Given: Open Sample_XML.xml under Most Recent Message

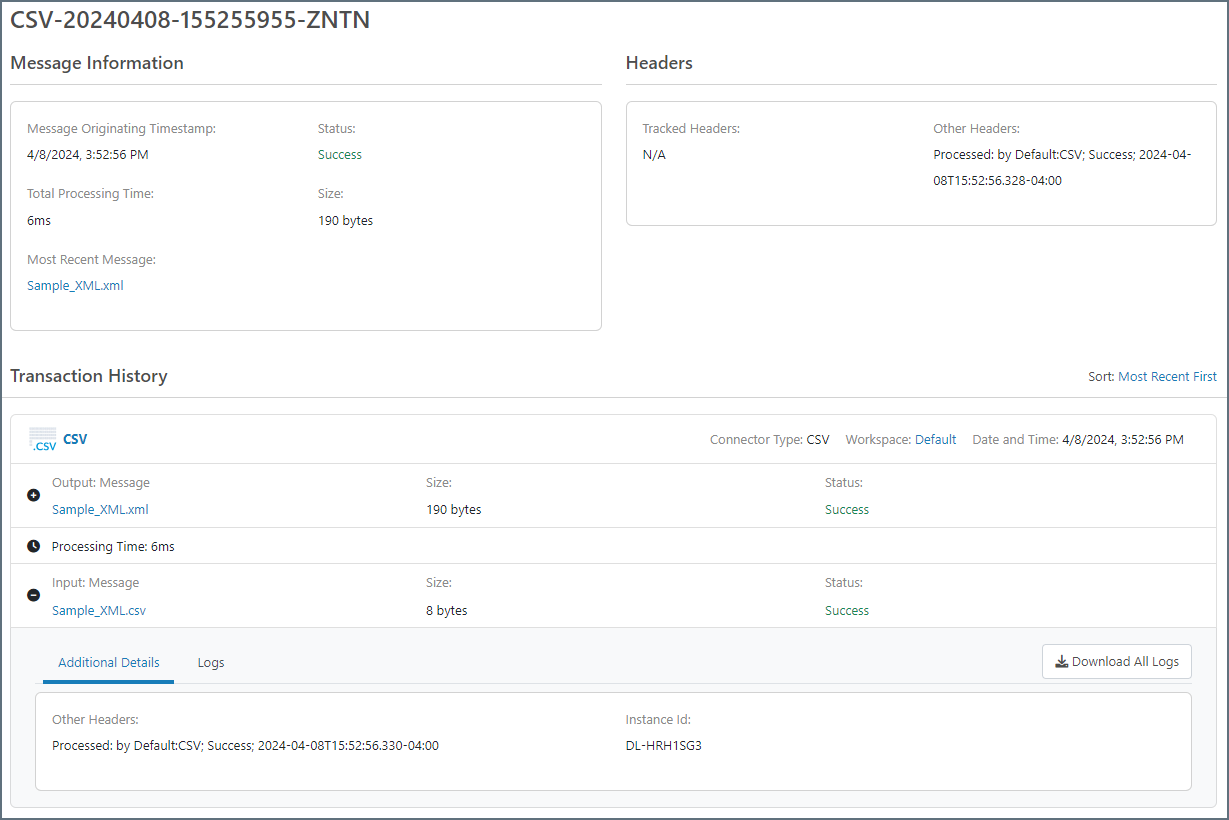Looking at the screenshot, I should click(75, 285).
